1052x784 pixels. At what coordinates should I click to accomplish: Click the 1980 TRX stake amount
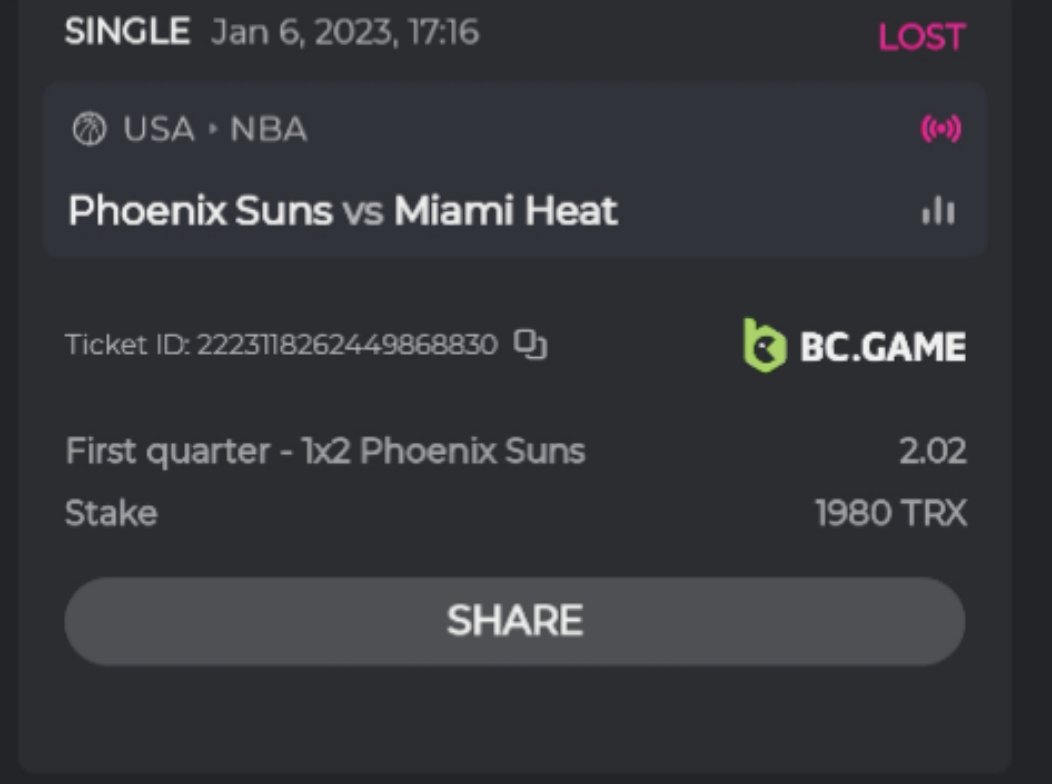pos(891,513)
